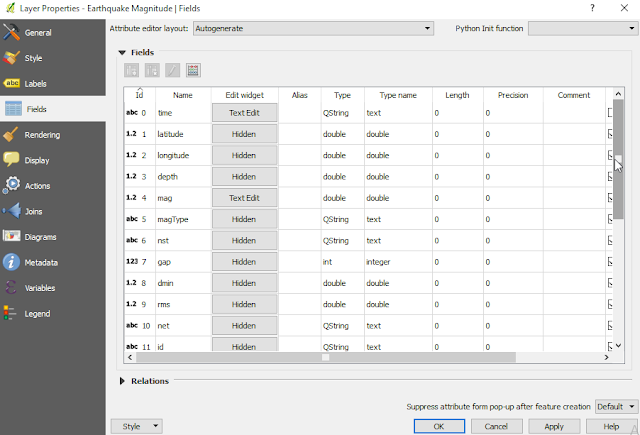640x435 pixels.
Task: Click the Cancel button
Action: (x=496, y=426)
